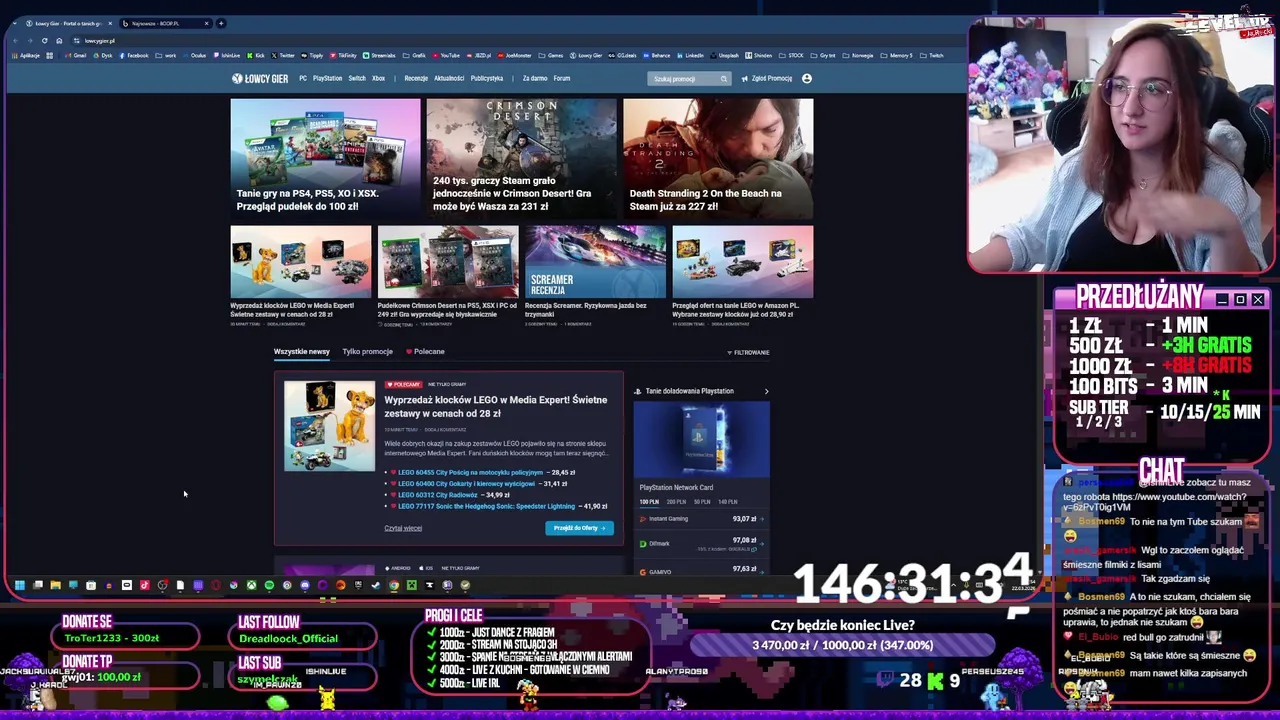Open Steam from the taskbar
The image size is (1280, 720).
[x=376, y=585]
